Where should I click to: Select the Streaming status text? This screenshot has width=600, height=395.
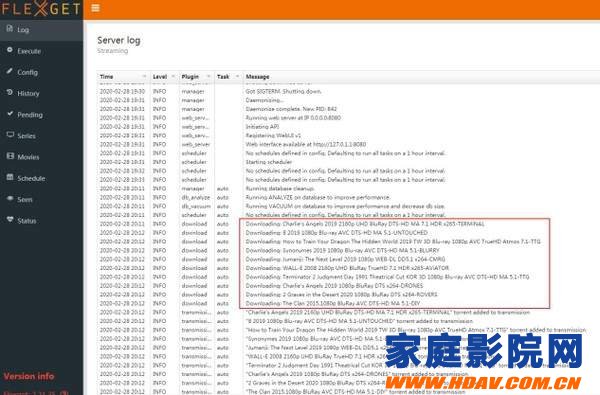click(112, 51)
